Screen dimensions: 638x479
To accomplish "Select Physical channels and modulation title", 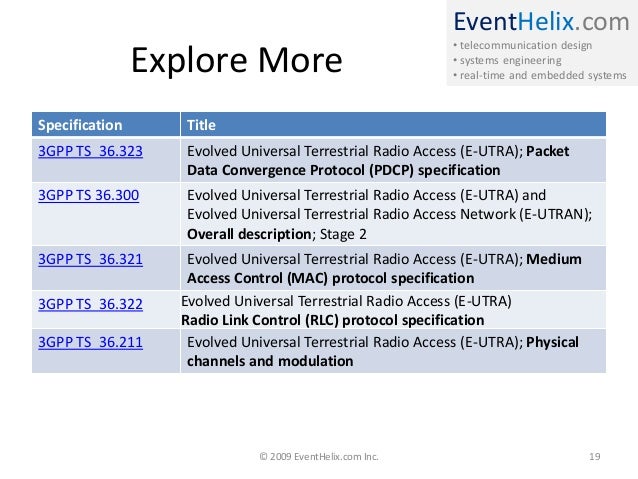I will pos(382,352).
